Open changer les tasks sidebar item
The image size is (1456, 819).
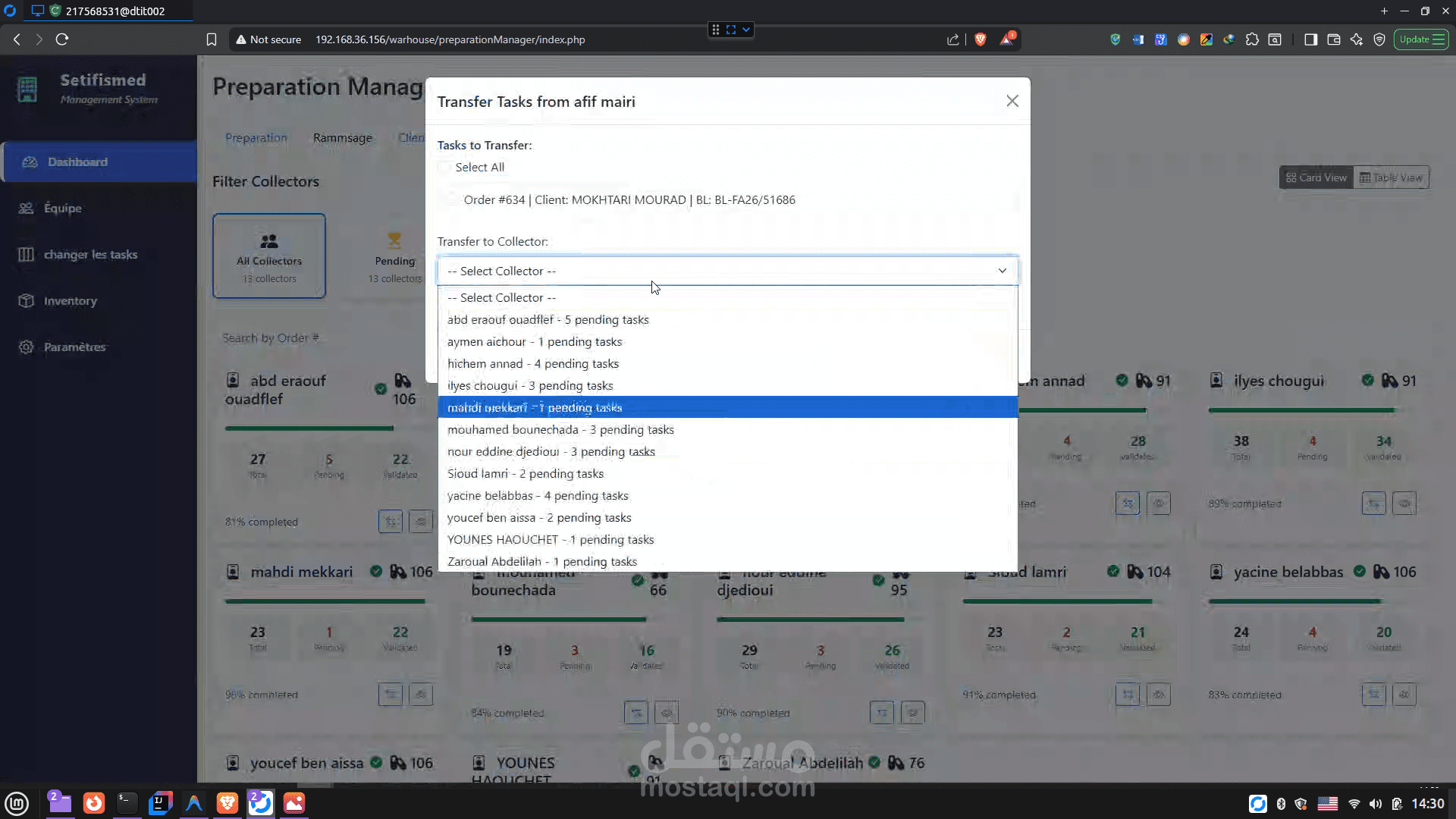[90, 255]
